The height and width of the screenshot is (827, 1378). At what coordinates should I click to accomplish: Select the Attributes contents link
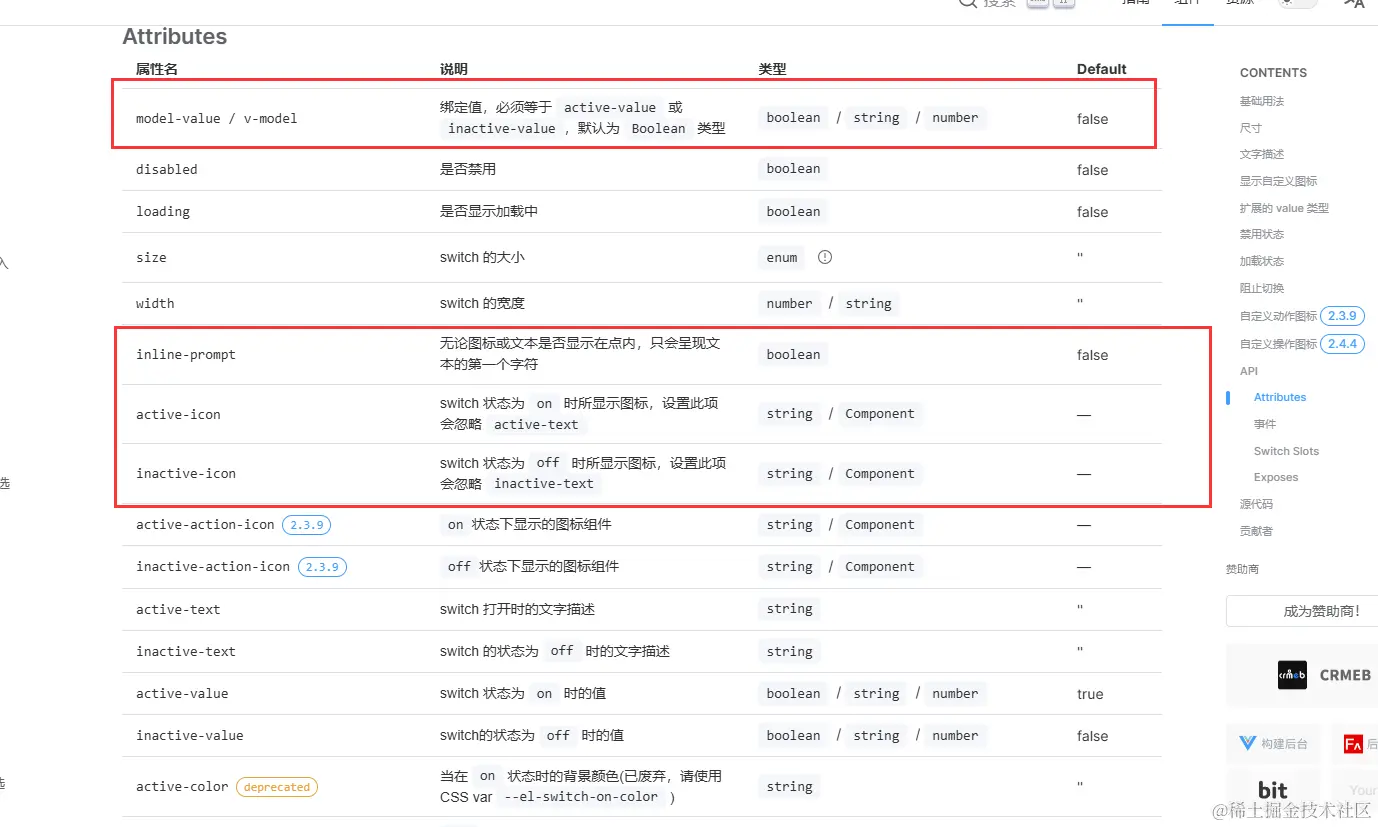pos(1280,397)
